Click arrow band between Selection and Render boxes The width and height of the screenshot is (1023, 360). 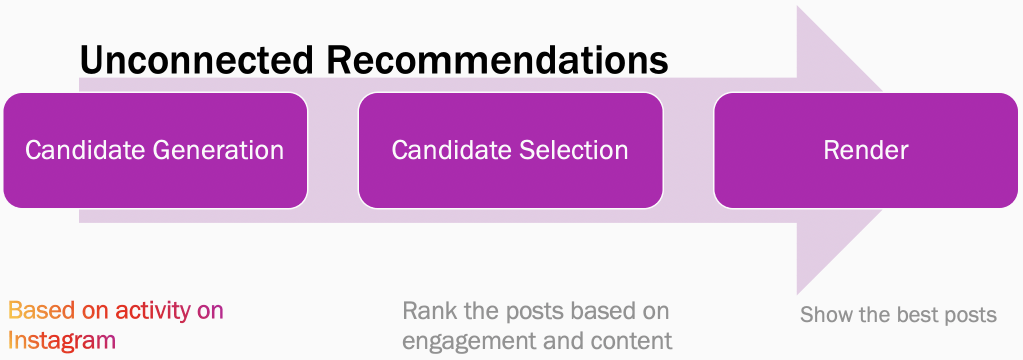[688, 151]
